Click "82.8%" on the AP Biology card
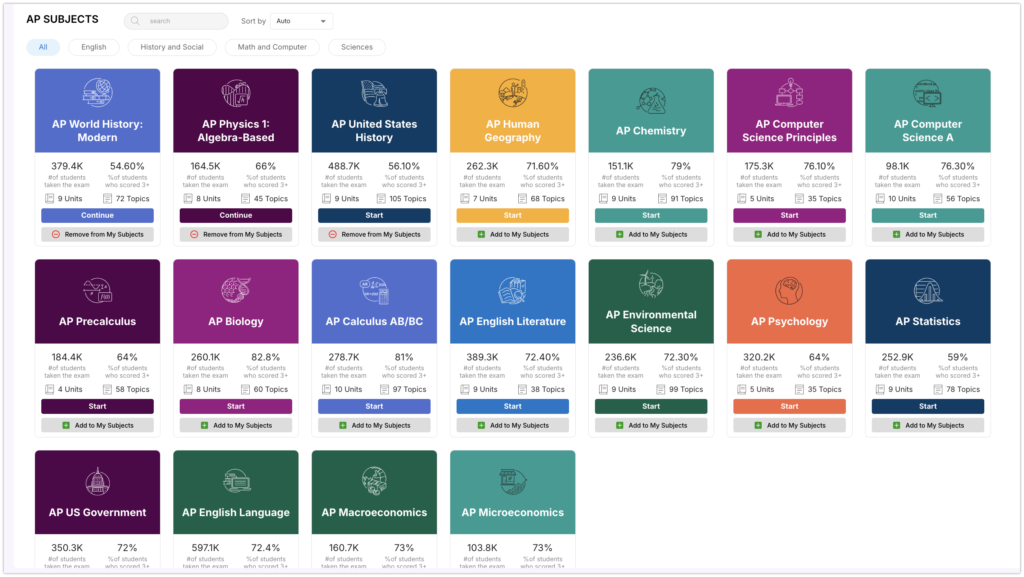1024x577 pixels. pos(265,358)
